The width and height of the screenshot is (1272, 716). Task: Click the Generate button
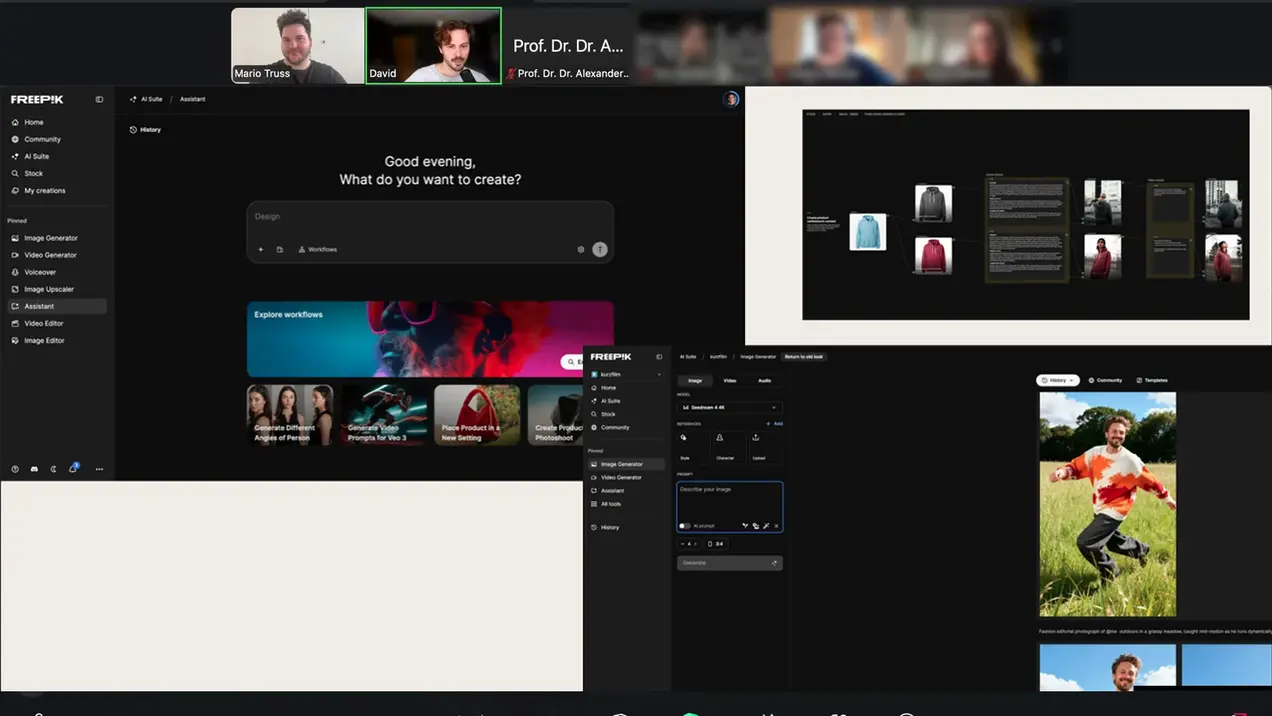tap(729, 563)
